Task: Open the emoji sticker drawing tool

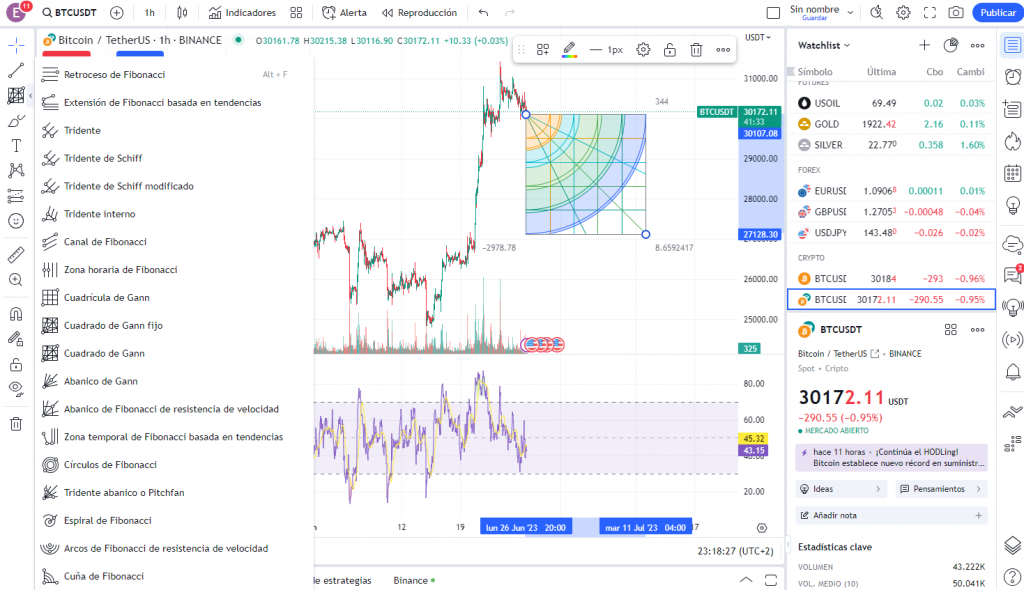Action: click(x=15, y=221)
